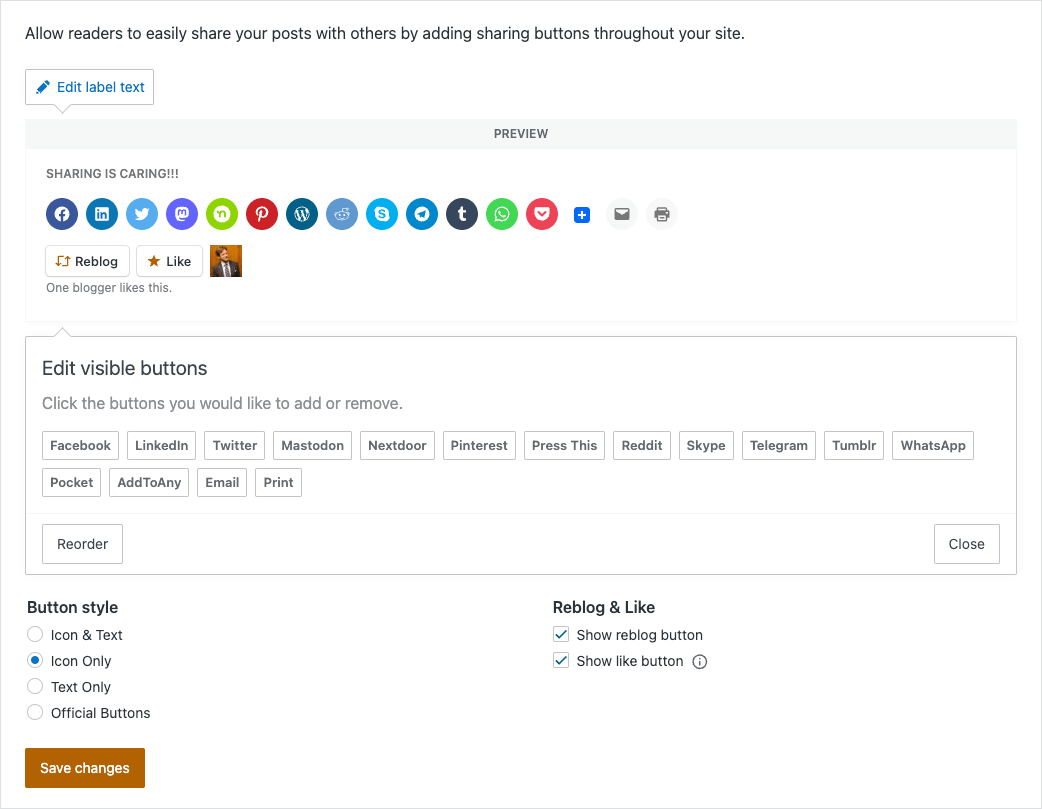Viewport: 1042px width, 809px height.
Task: Toggle the Show like button checkbox
Action: click(561, 661)
